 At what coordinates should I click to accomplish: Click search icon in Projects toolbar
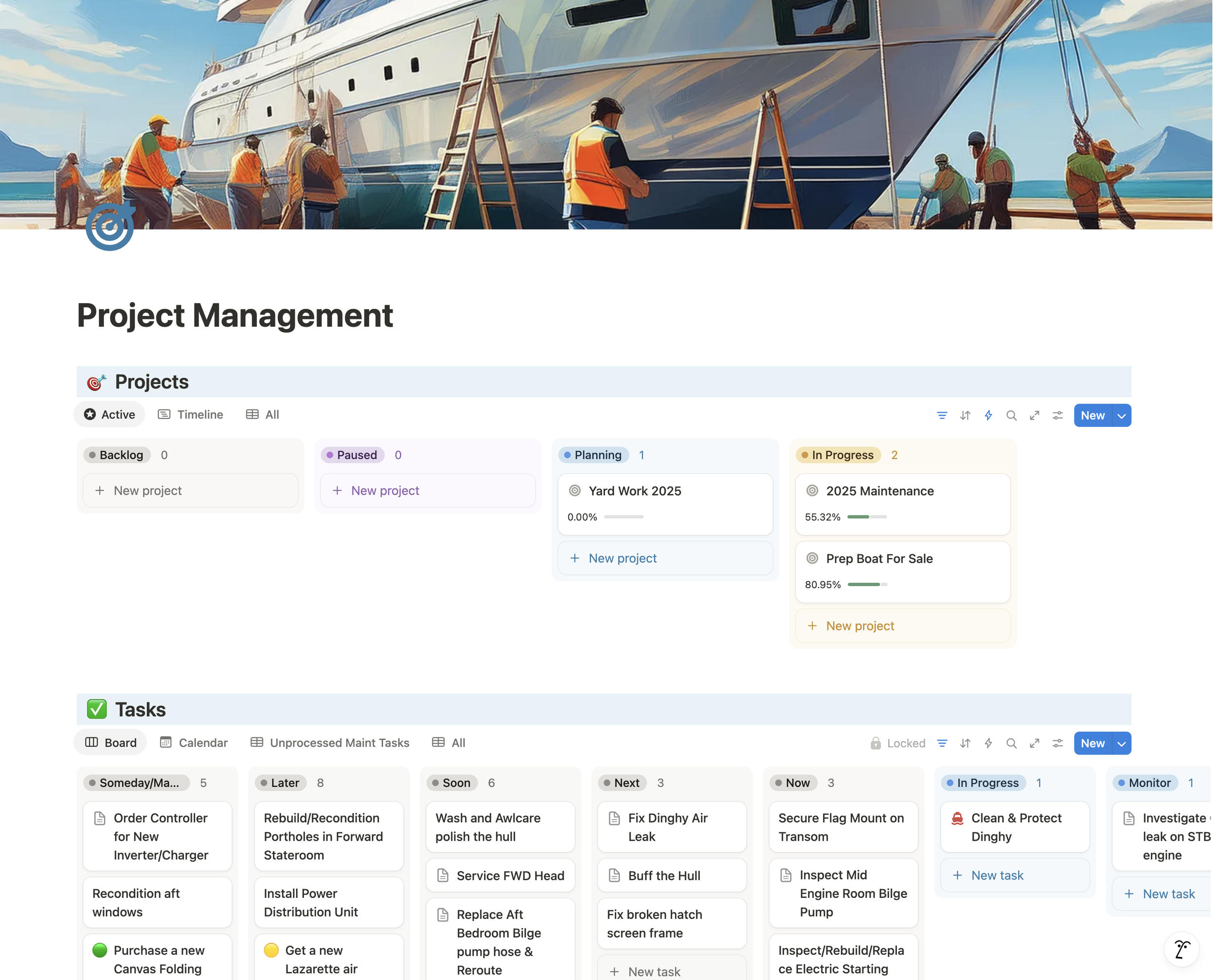(x=1012, y=416)
